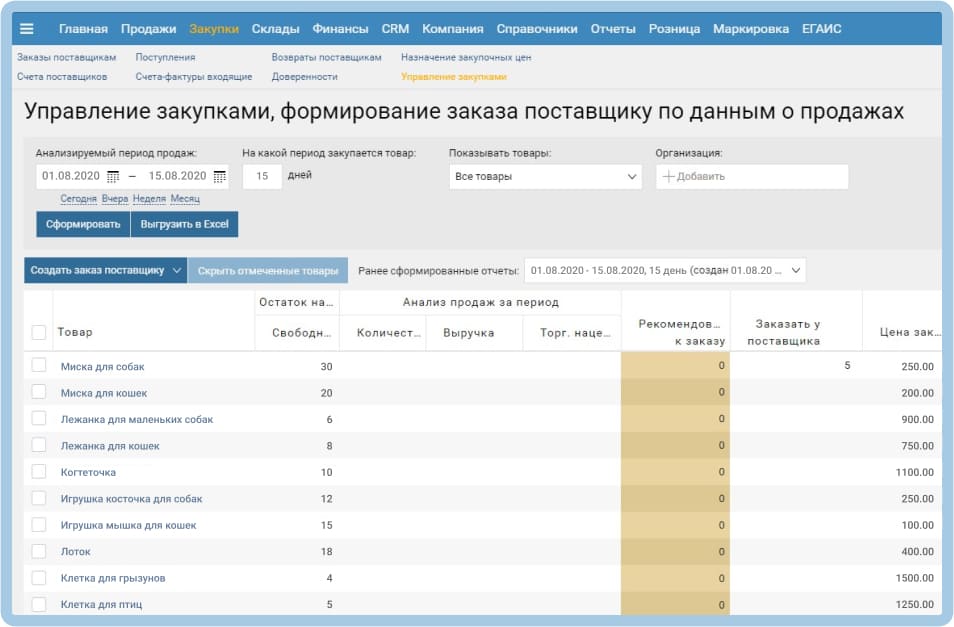Open the "Отчеты" menu
Screen dimensions: 954x627
coord(613,29)
